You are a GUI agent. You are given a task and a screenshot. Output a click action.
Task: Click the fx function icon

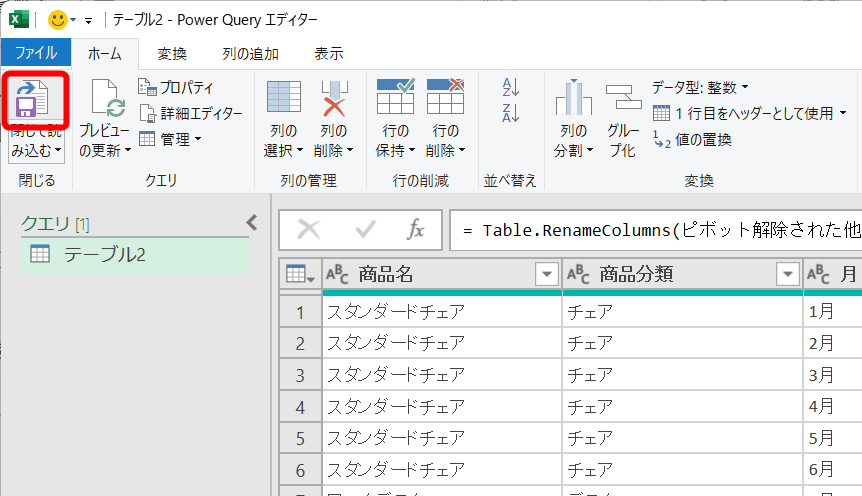coord(416,229)
